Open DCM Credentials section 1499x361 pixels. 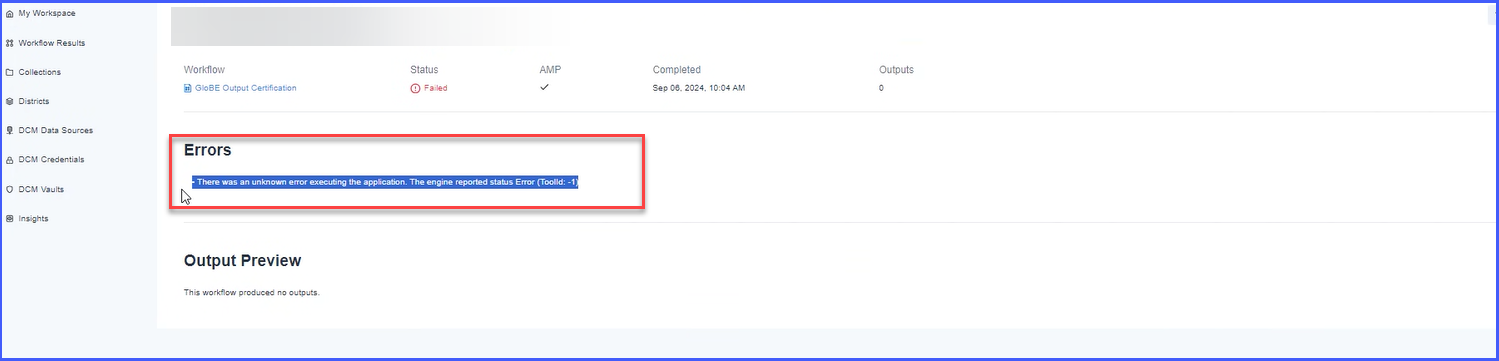pos(51,159)
